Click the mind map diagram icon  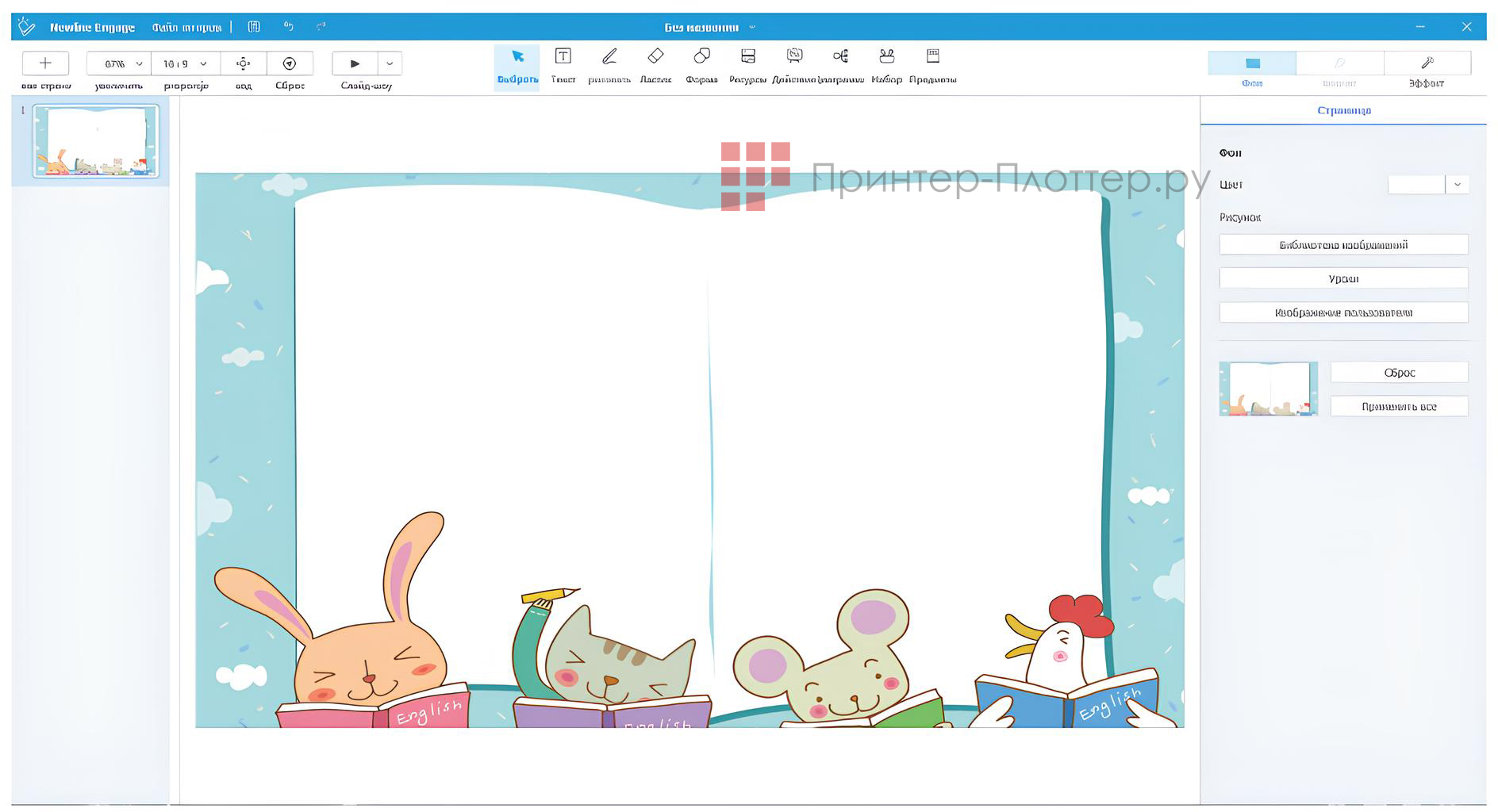tap(840, 57)
